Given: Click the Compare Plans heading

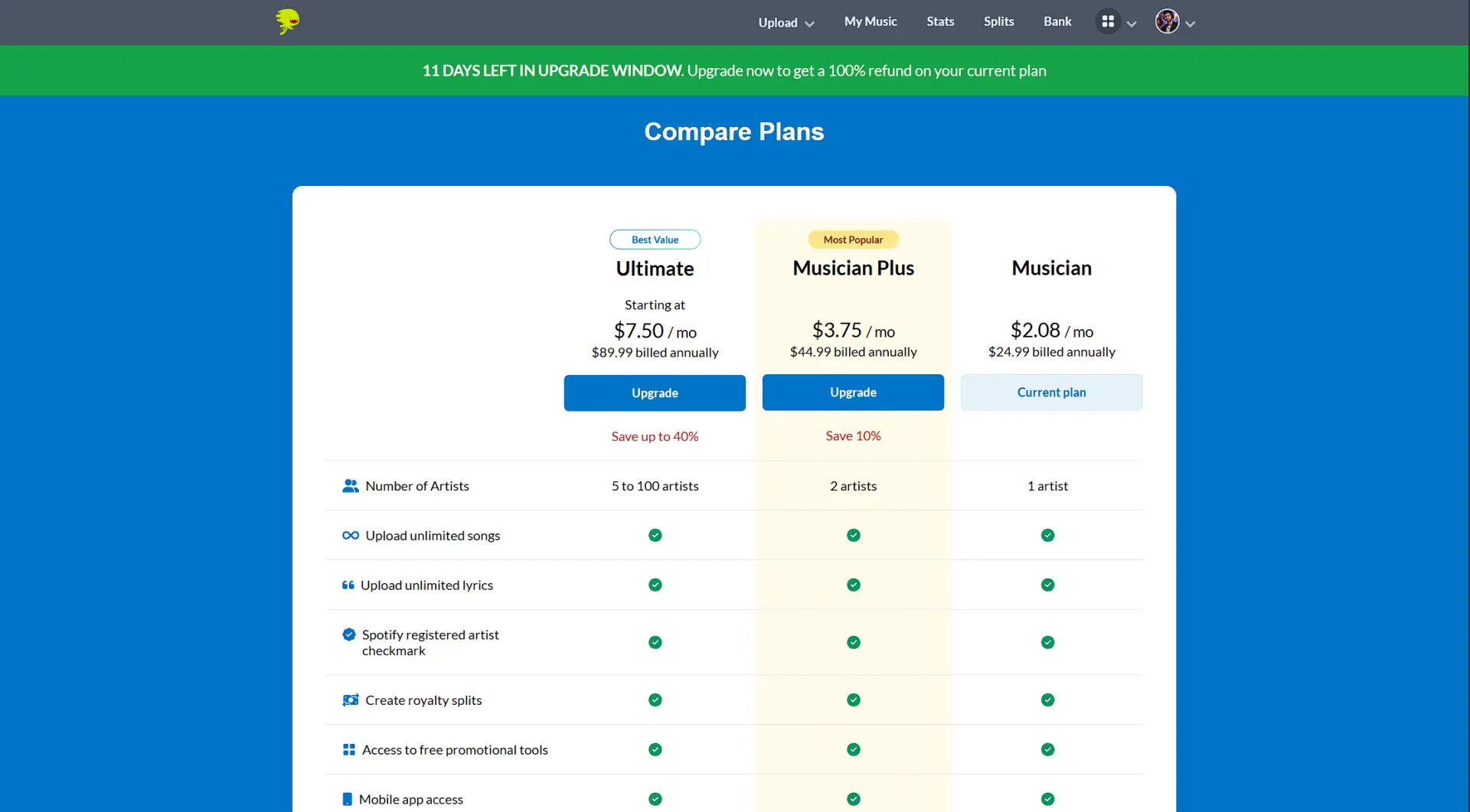Looking at the screenshot, I should coord(734,132).
